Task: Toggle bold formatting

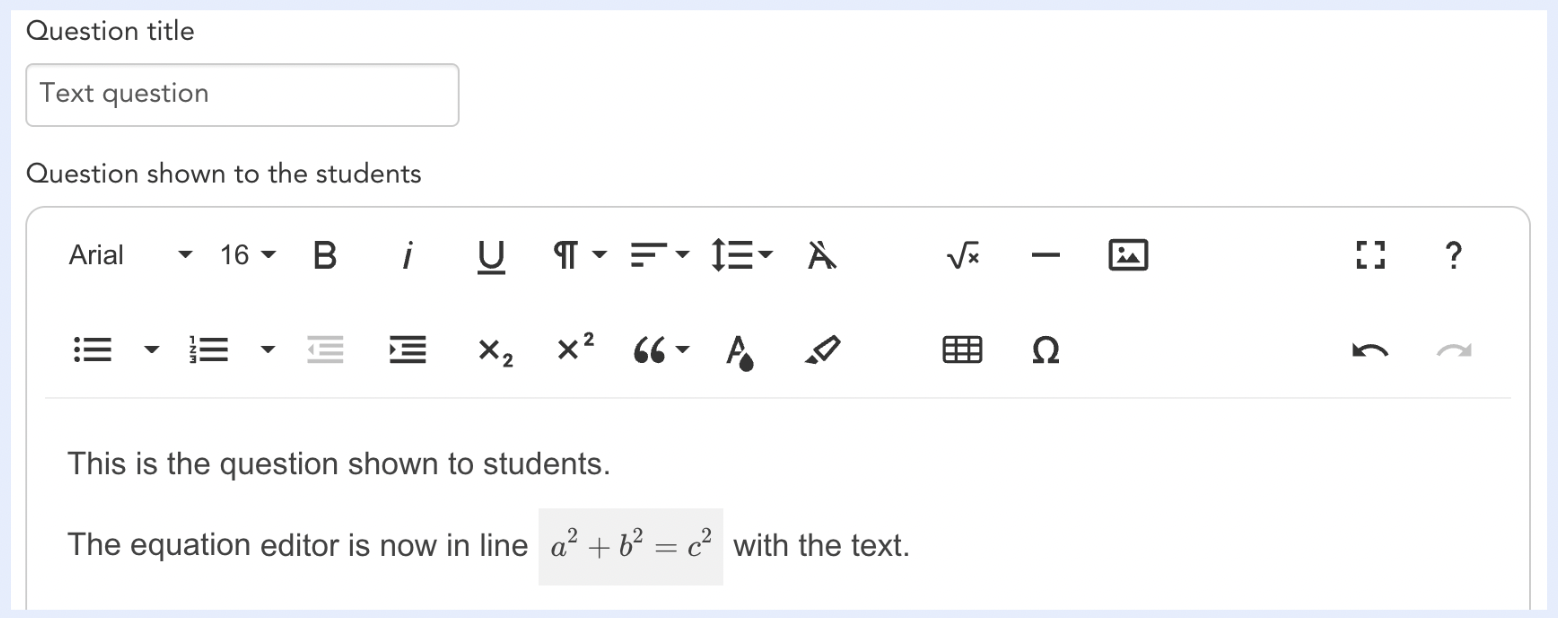Action: pyautogui.click(x=323, y=255)
